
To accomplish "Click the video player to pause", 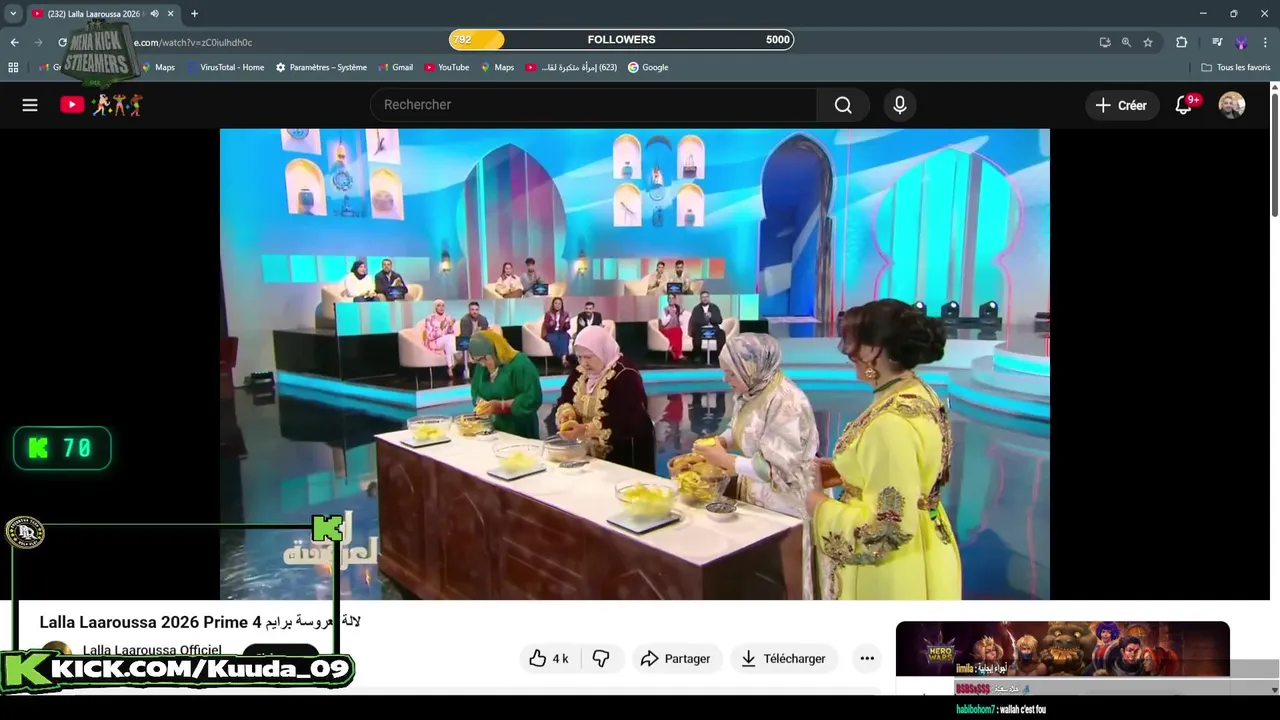I will click(x=635, y=364).
